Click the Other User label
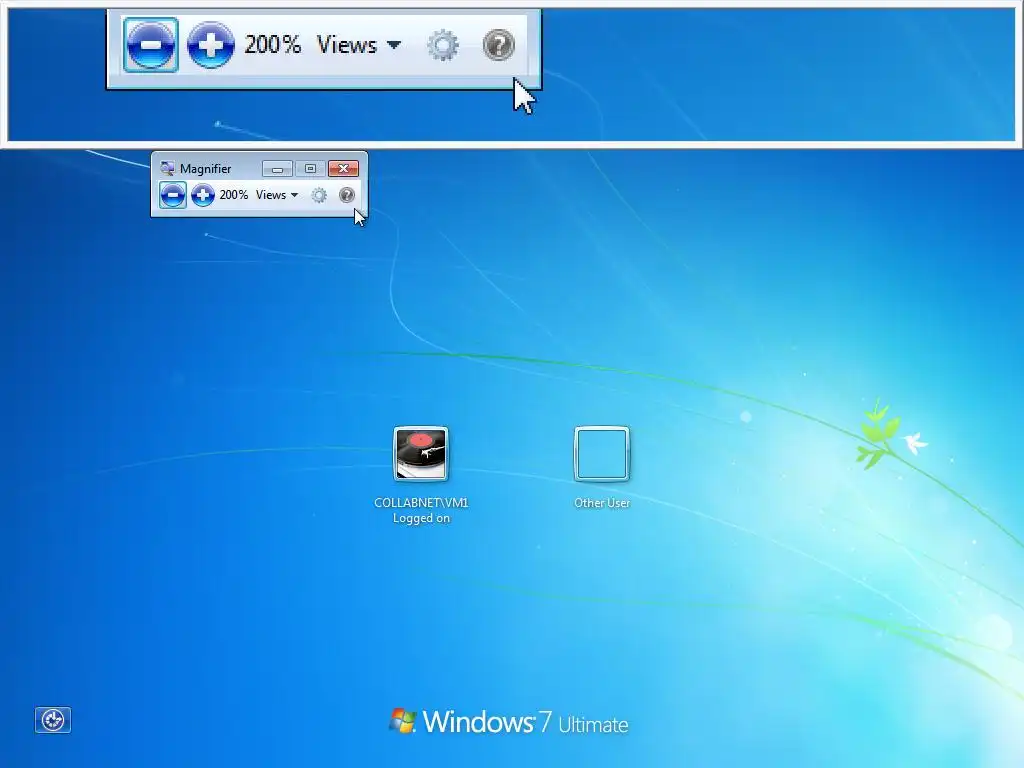The height and width of the screenshot is (768, 1024). [x=601, y=502]
